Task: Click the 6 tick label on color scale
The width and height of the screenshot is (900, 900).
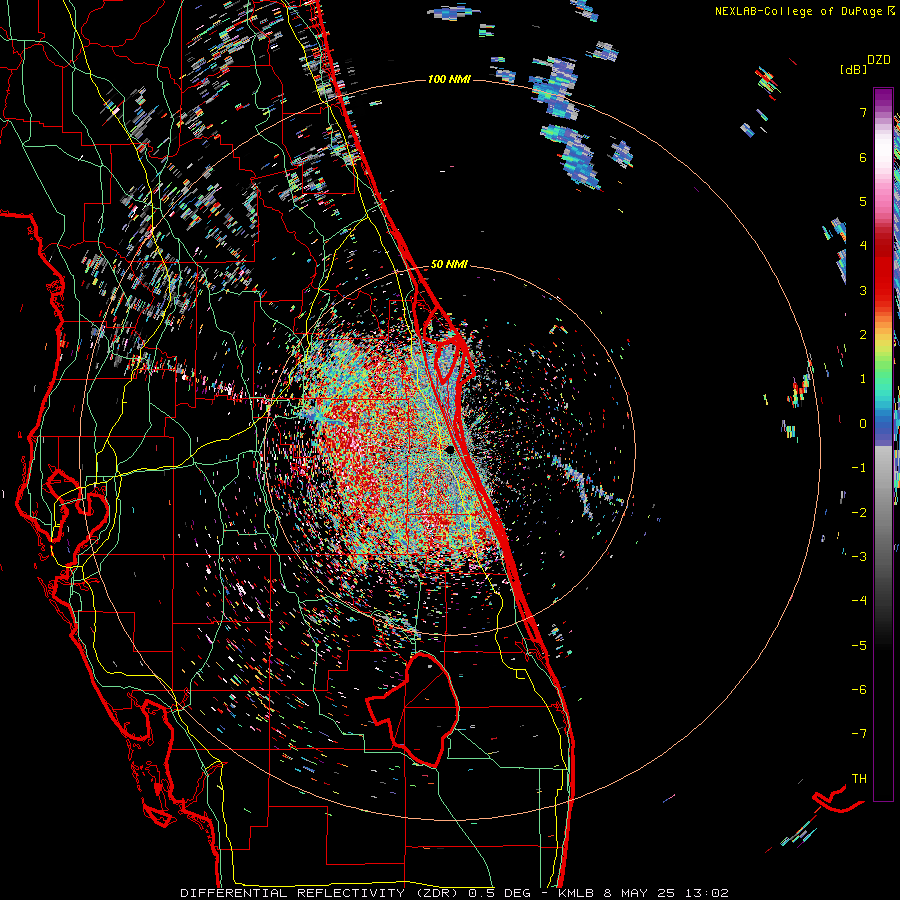Action: click(863, 157)
